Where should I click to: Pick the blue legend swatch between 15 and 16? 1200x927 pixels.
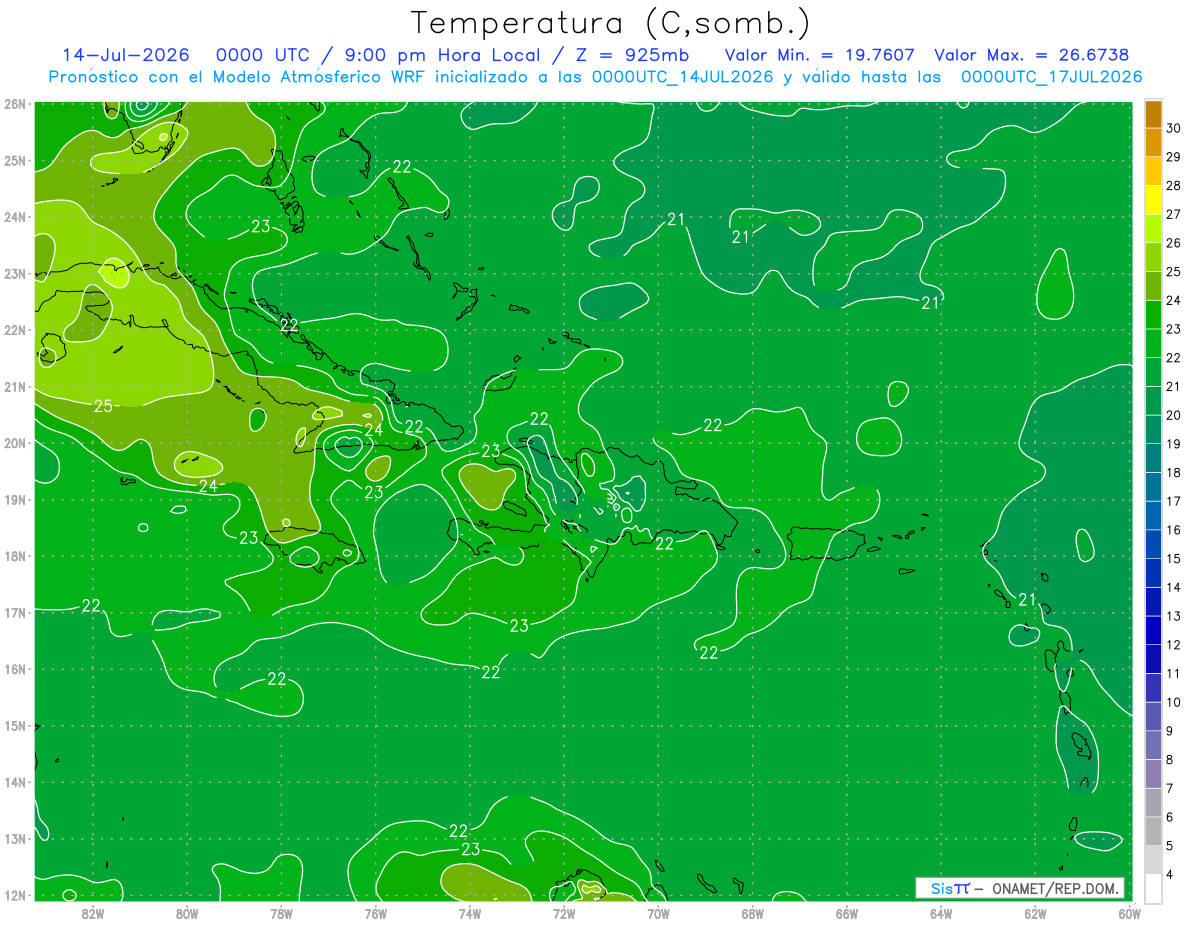(1153, 544)
